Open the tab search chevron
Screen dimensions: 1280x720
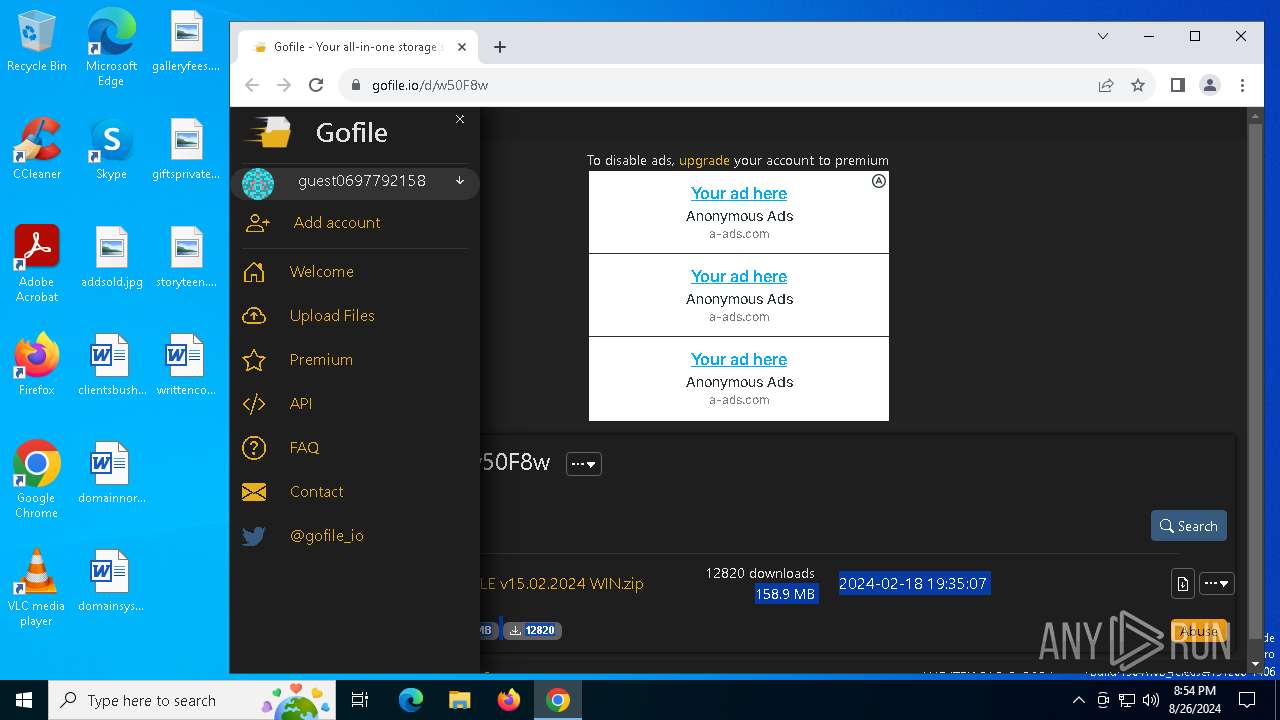[x=1103, y=36]
